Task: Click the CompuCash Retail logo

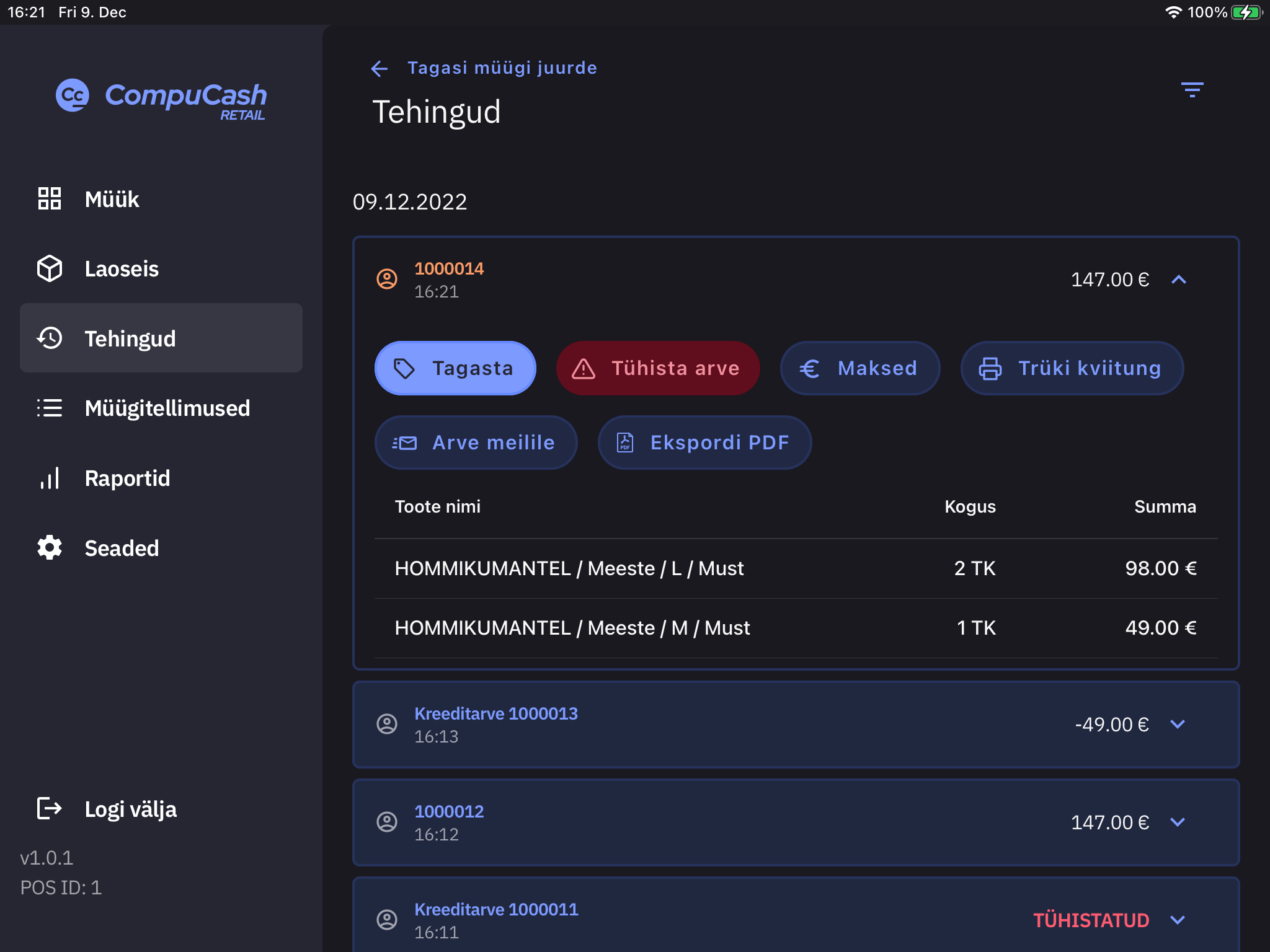Action: (161, 98)
